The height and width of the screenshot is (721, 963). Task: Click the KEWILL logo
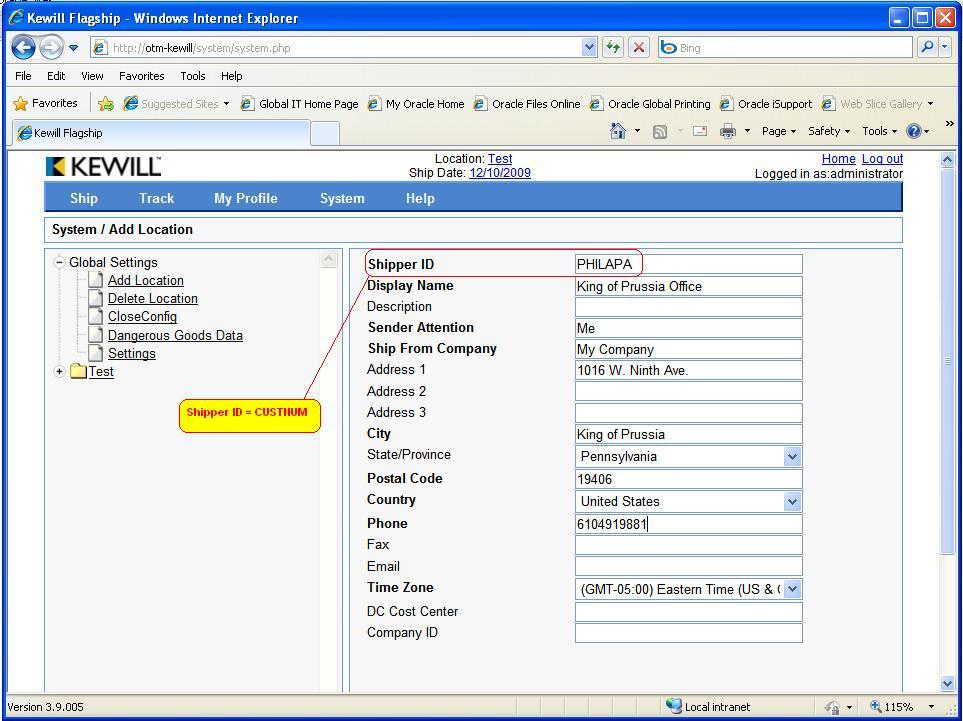coord(103,166)
